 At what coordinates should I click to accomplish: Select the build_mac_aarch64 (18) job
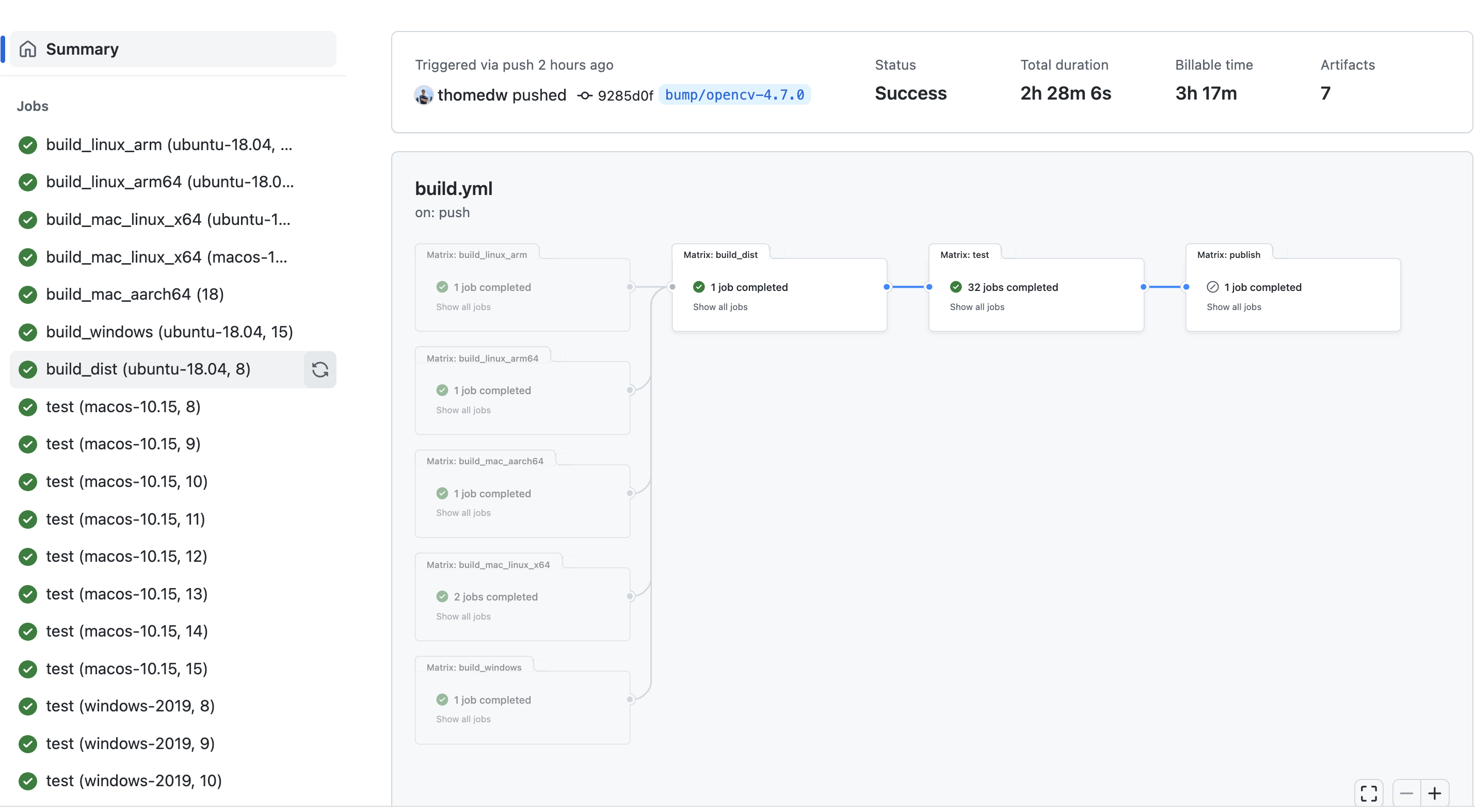tap(135, 294)
